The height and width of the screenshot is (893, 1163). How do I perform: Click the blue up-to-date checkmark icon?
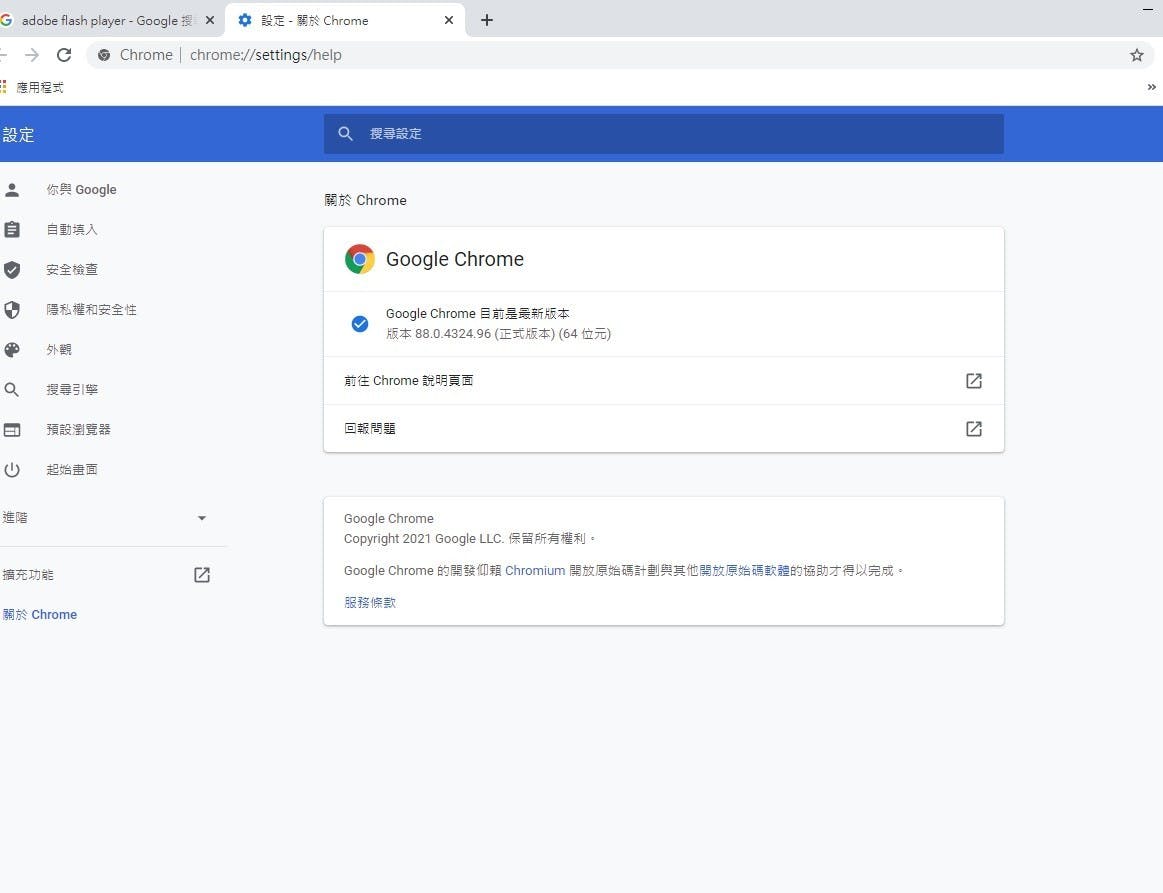(x=360, y=324)
